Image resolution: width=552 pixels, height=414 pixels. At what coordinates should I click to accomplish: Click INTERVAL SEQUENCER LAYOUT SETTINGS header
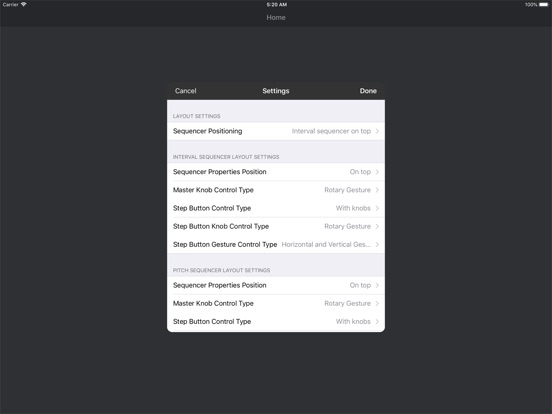click(x=226, y=157)
